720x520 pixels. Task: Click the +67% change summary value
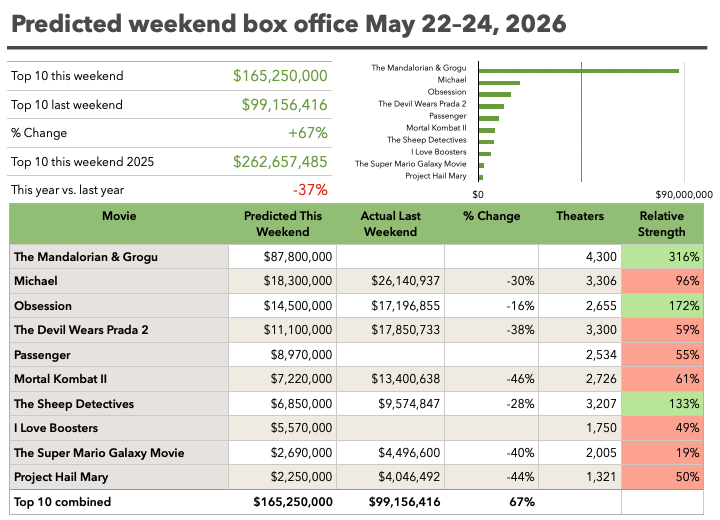coord(308,133)
